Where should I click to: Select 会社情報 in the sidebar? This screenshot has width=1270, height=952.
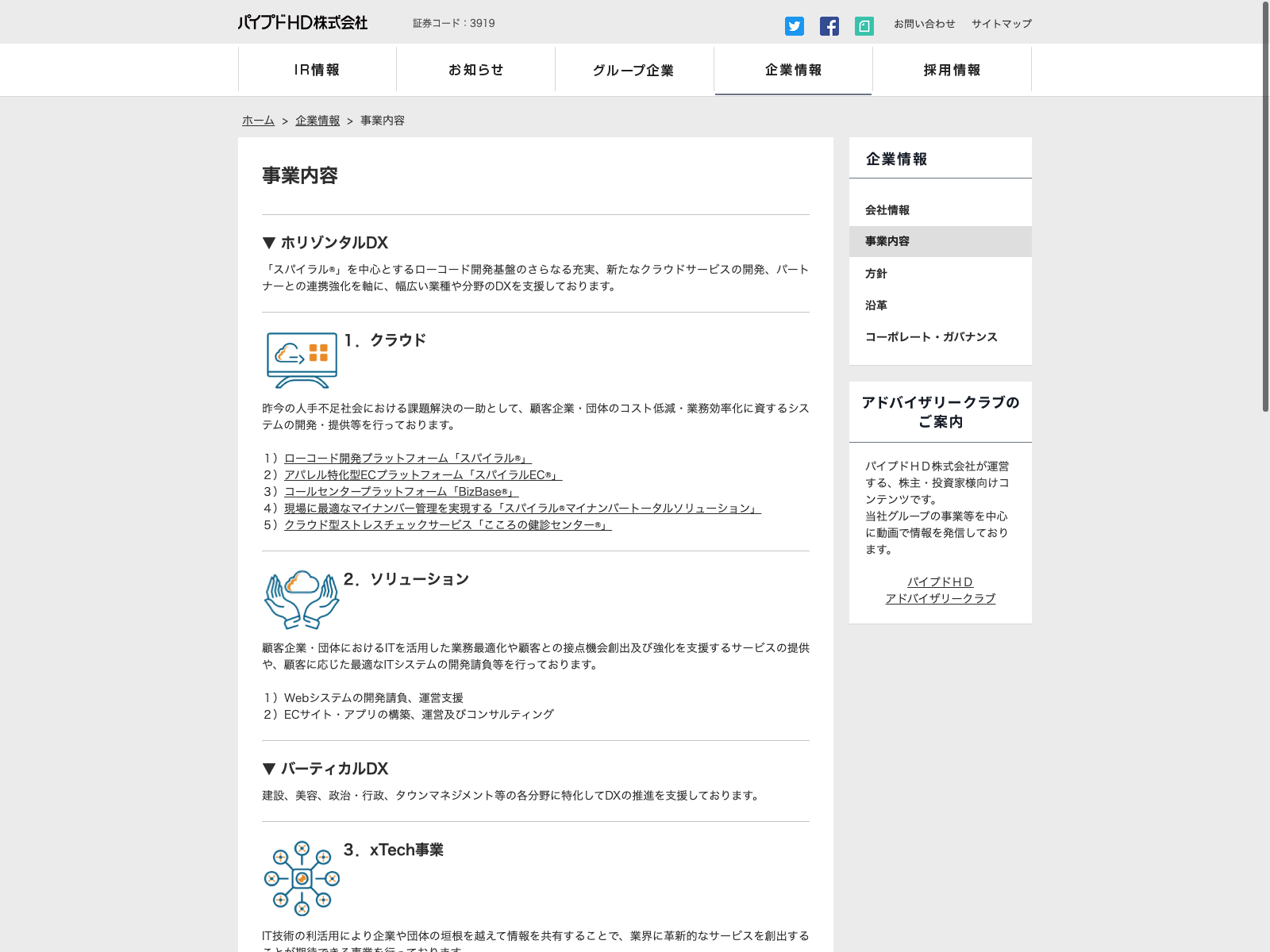coord(887,210)
